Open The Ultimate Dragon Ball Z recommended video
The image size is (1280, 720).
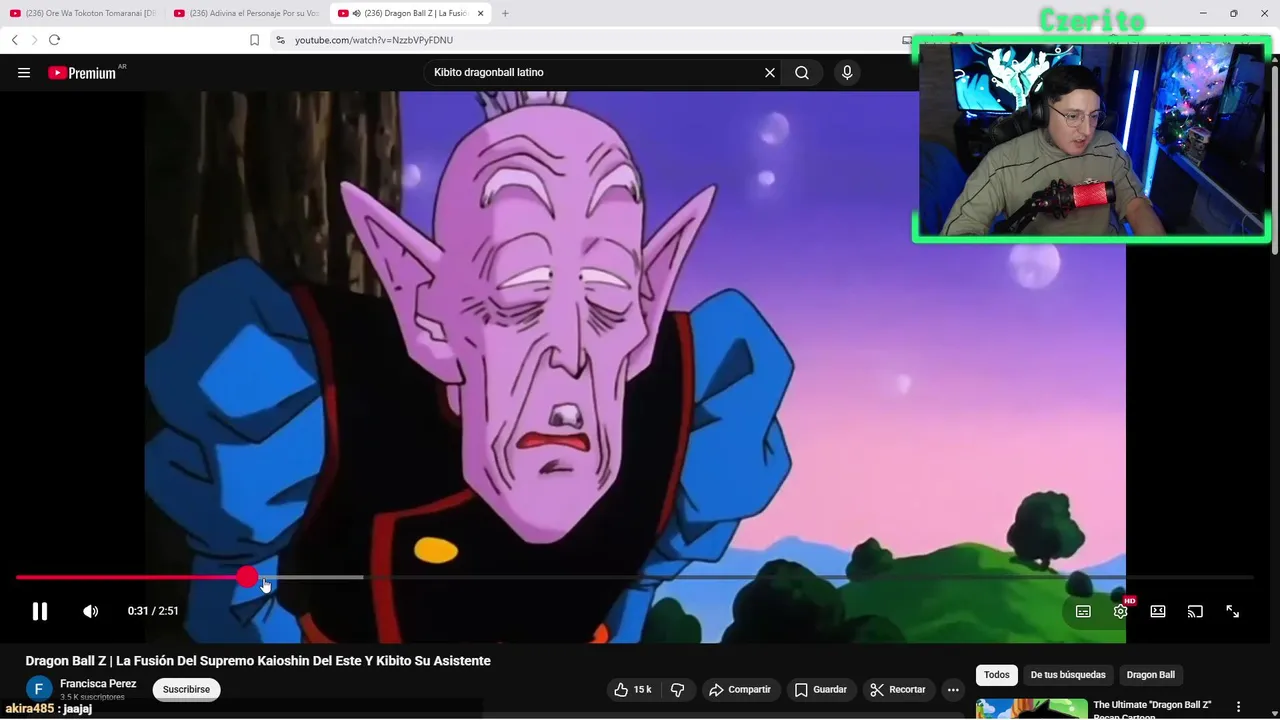(x=1152, y=709)
